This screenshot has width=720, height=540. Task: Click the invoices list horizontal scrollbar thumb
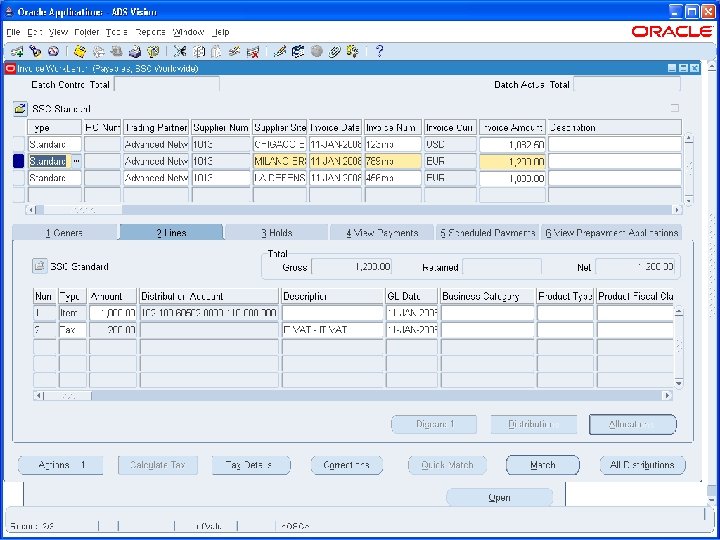(83, 210)
